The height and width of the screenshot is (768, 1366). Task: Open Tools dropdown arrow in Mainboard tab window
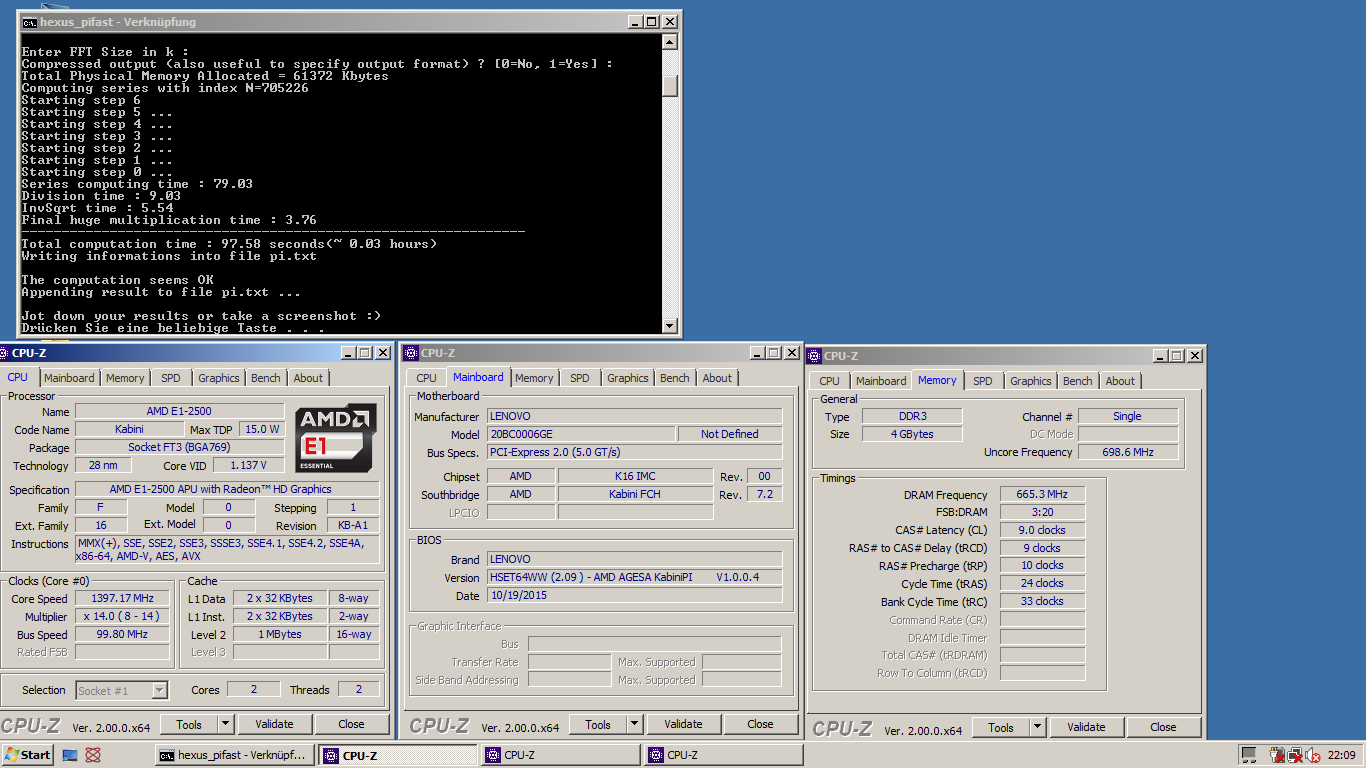pos(634,724)
